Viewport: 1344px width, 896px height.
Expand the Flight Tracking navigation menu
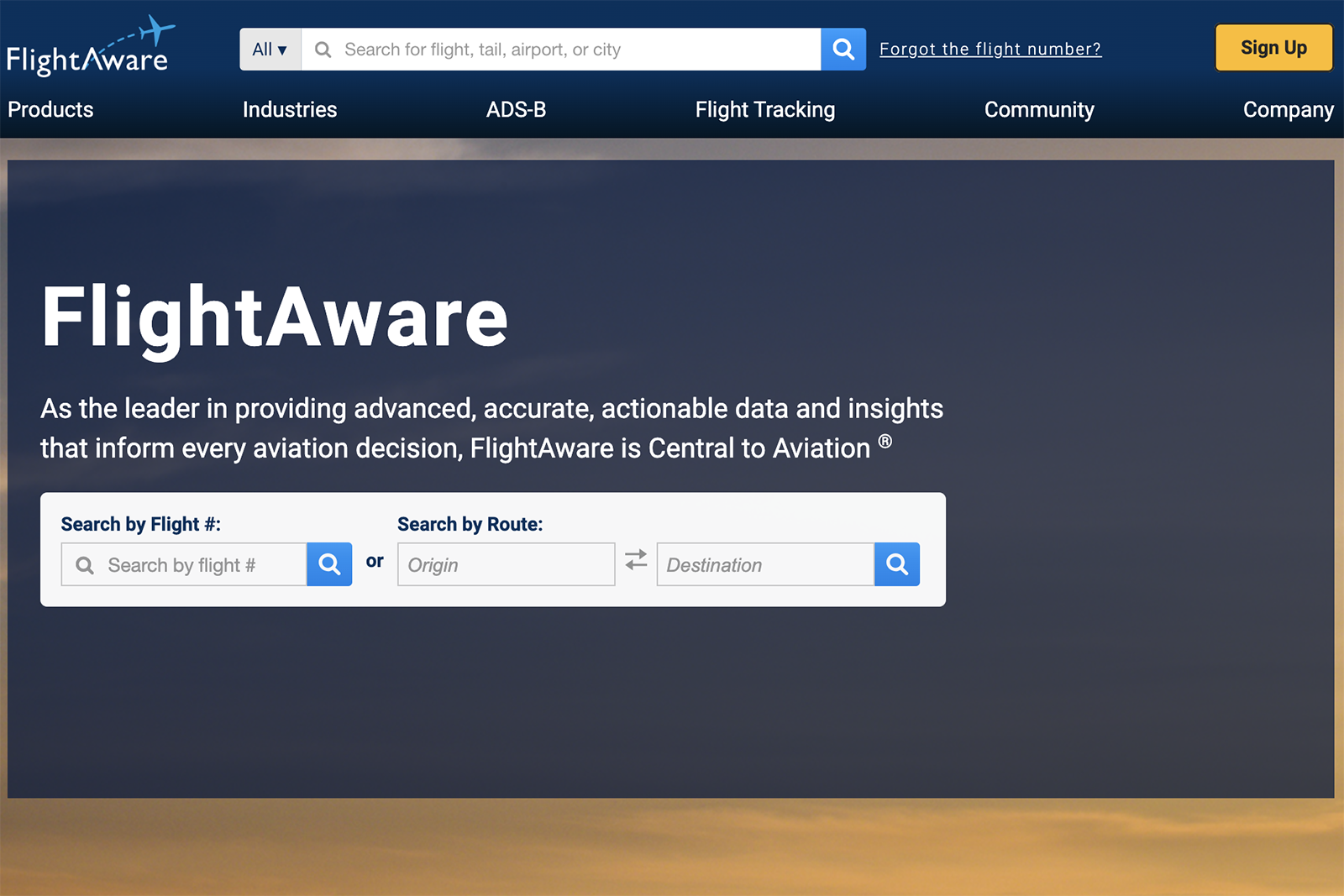click(764, 109)
